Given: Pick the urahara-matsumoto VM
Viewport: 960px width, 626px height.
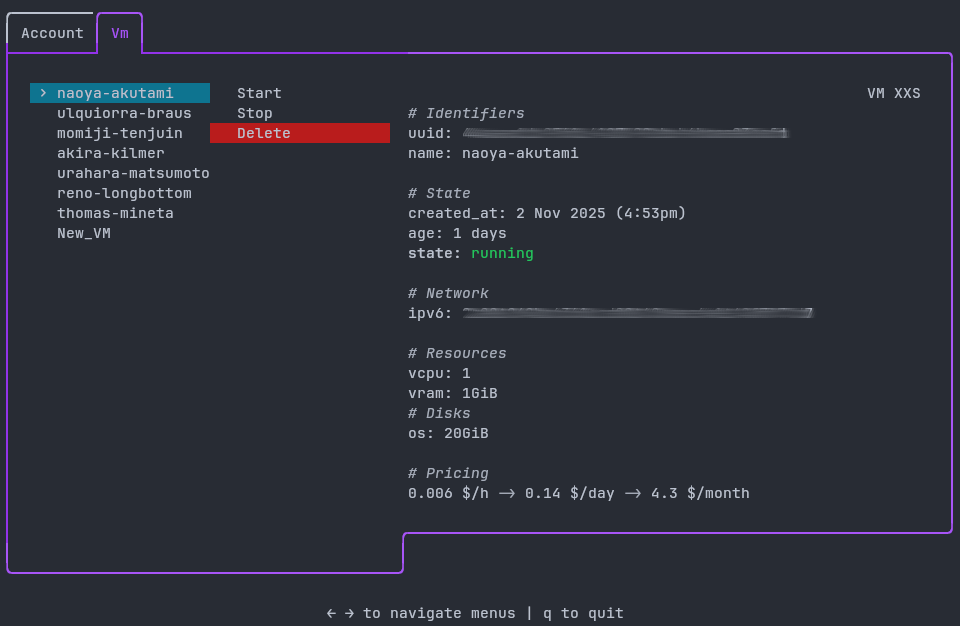Looking at the screenshot, I should tap(133, 173).
